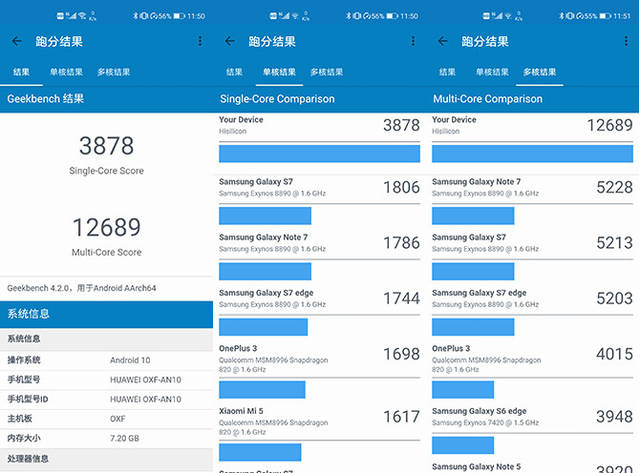Tap score bar under Samsung Galaxy S6 edge
Viewport: 640px width, 473px height.
[x=463, y=445]
